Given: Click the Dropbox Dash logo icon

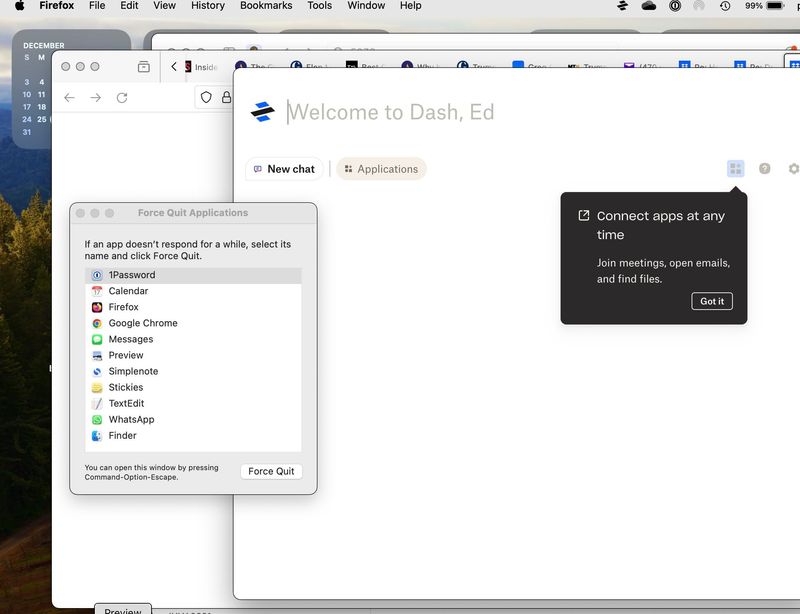Looking at the screenshot, I should [263, 112].
